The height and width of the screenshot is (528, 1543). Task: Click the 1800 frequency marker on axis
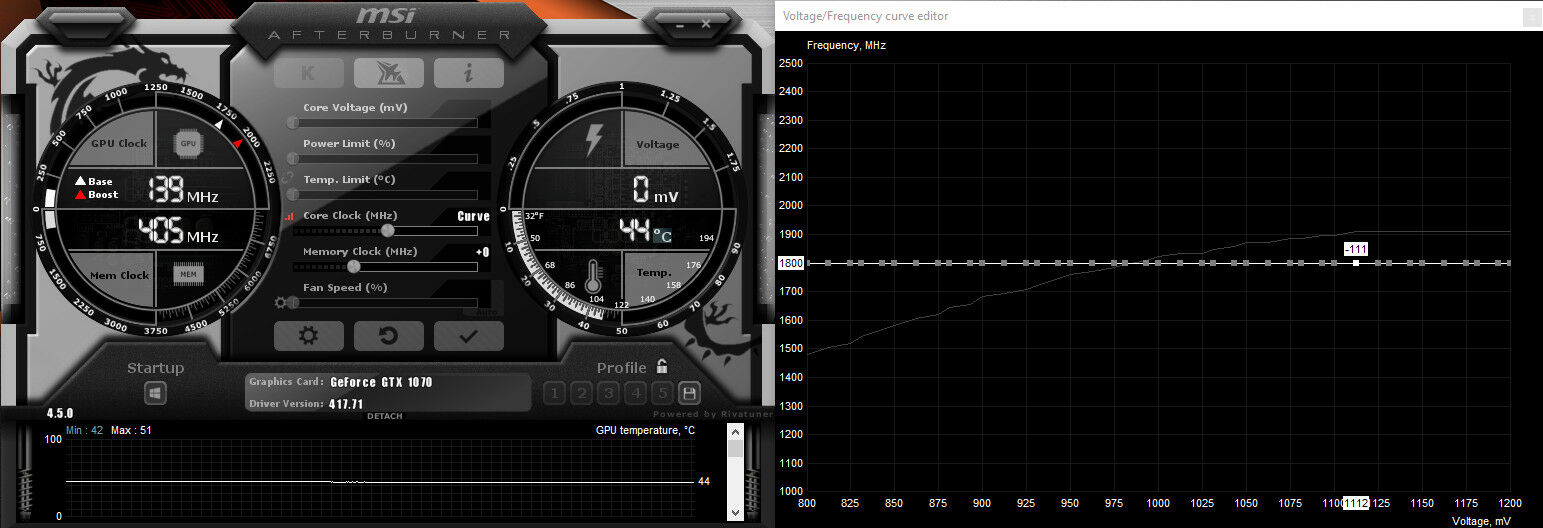(x=790, y=263)
